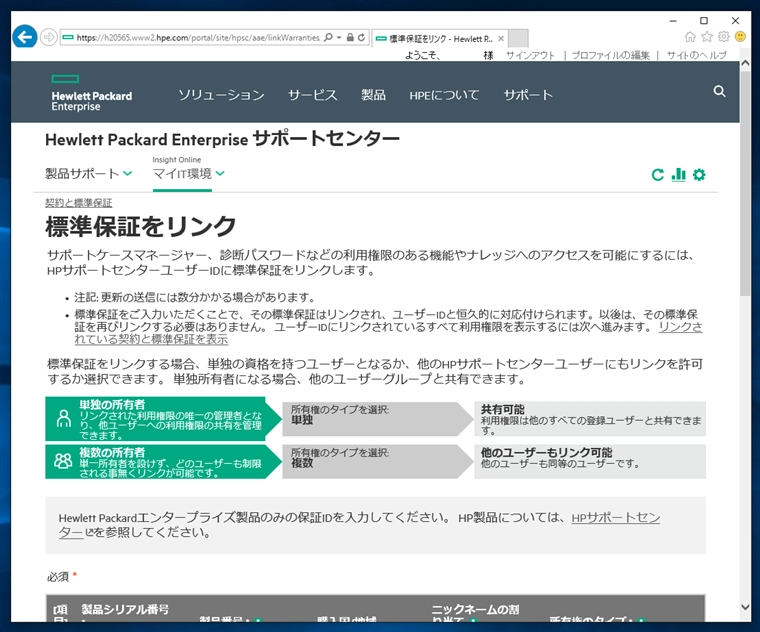Click the ニックネームの割り当て column header
This screenshot has height=632, width=760.
click(475, 615)
